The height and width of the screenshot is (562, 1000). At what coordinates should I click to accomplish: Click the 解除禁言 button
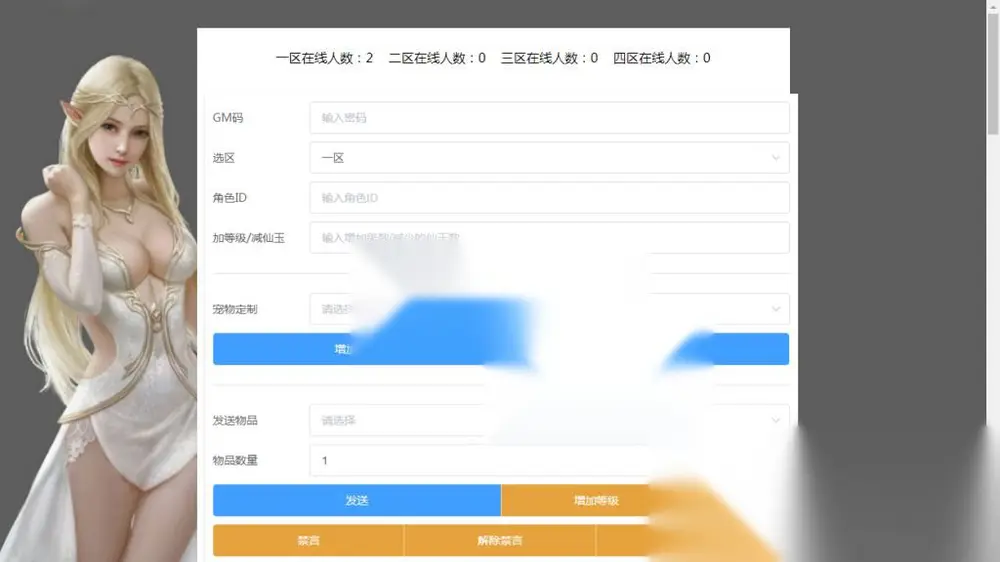point(499,540)
